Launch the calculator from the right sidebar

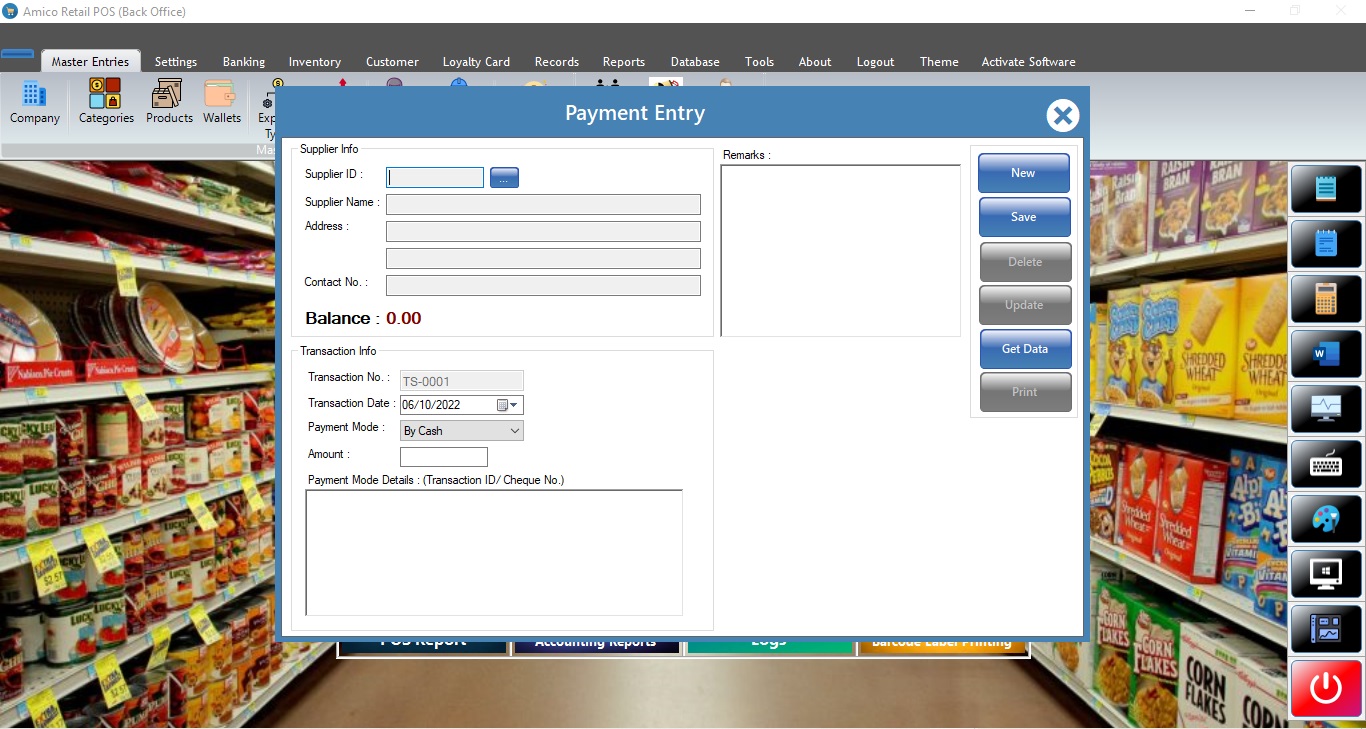click(x=1326, y=298)
